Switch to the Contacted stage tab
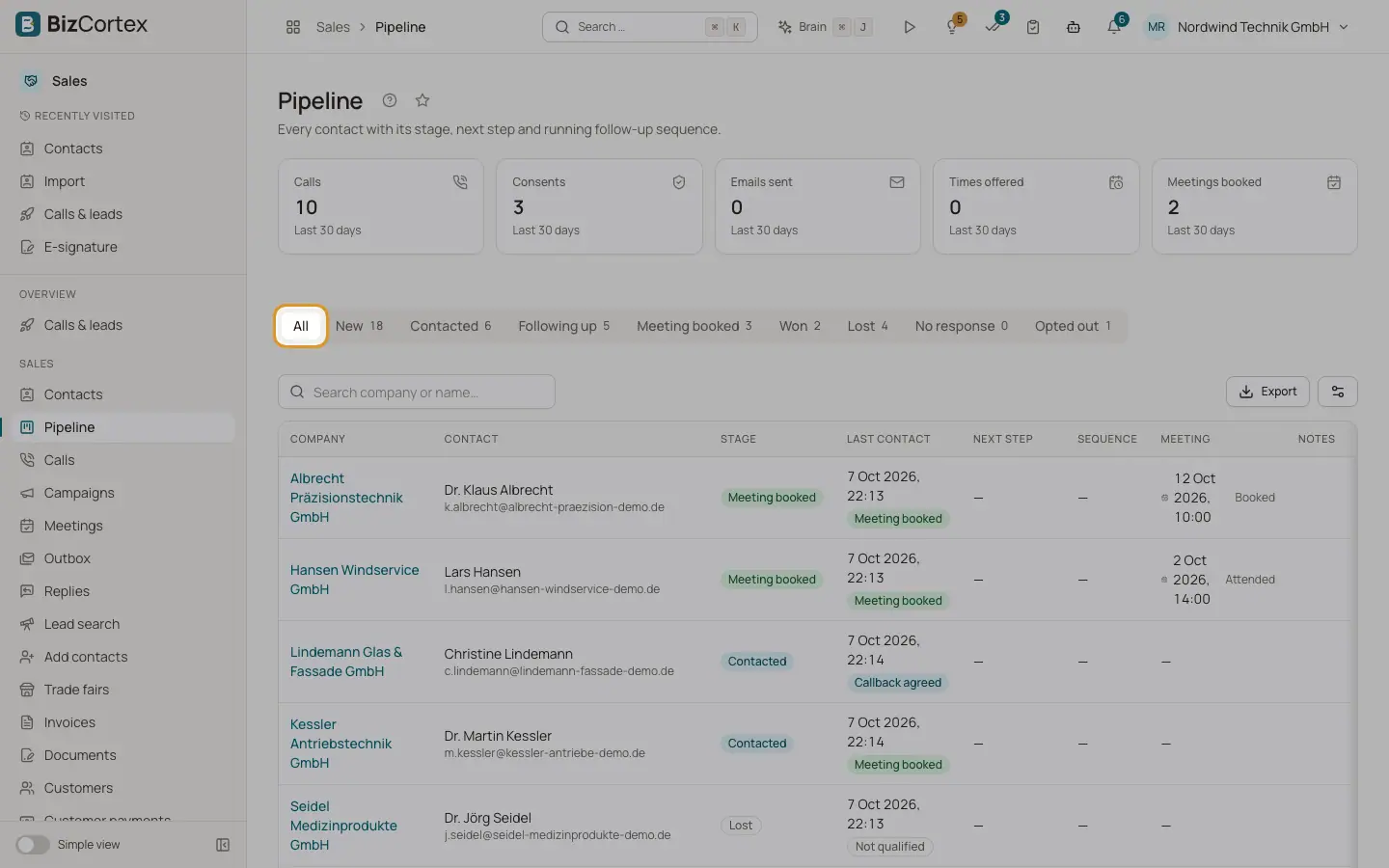The width and height of the screenshot is (1389, 868). pos(450,326)
